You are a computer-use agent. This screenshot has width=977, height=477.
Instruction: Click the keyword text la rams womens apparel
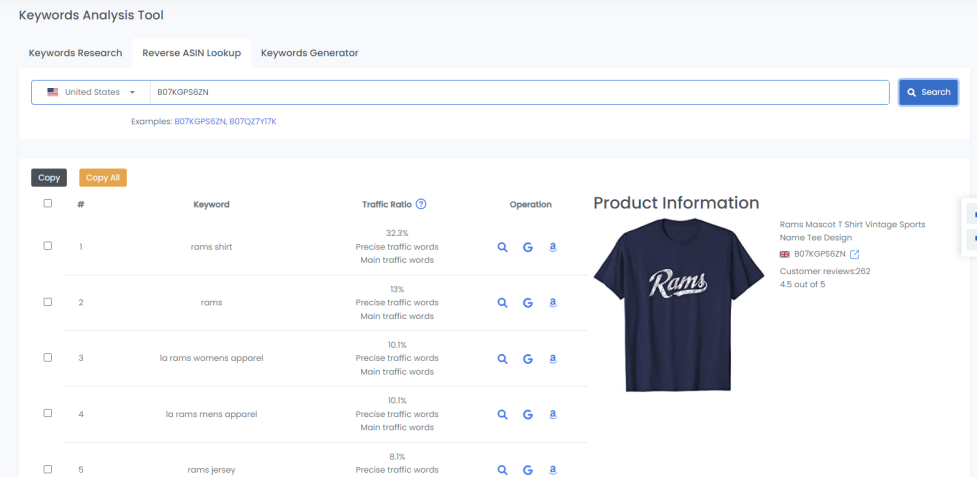[x=211, y=358]
